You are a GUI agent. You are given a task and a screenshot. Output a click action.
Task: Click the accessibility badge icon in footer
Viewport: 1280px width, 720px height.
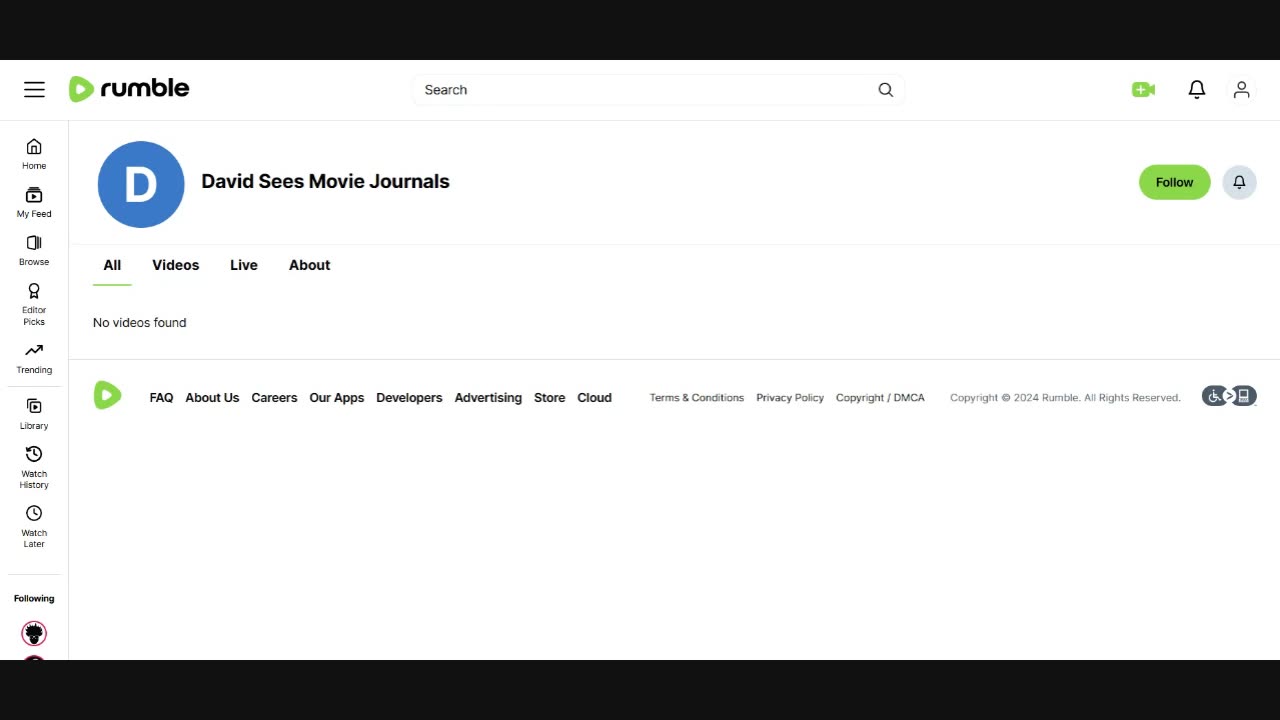pos(1229,396)
